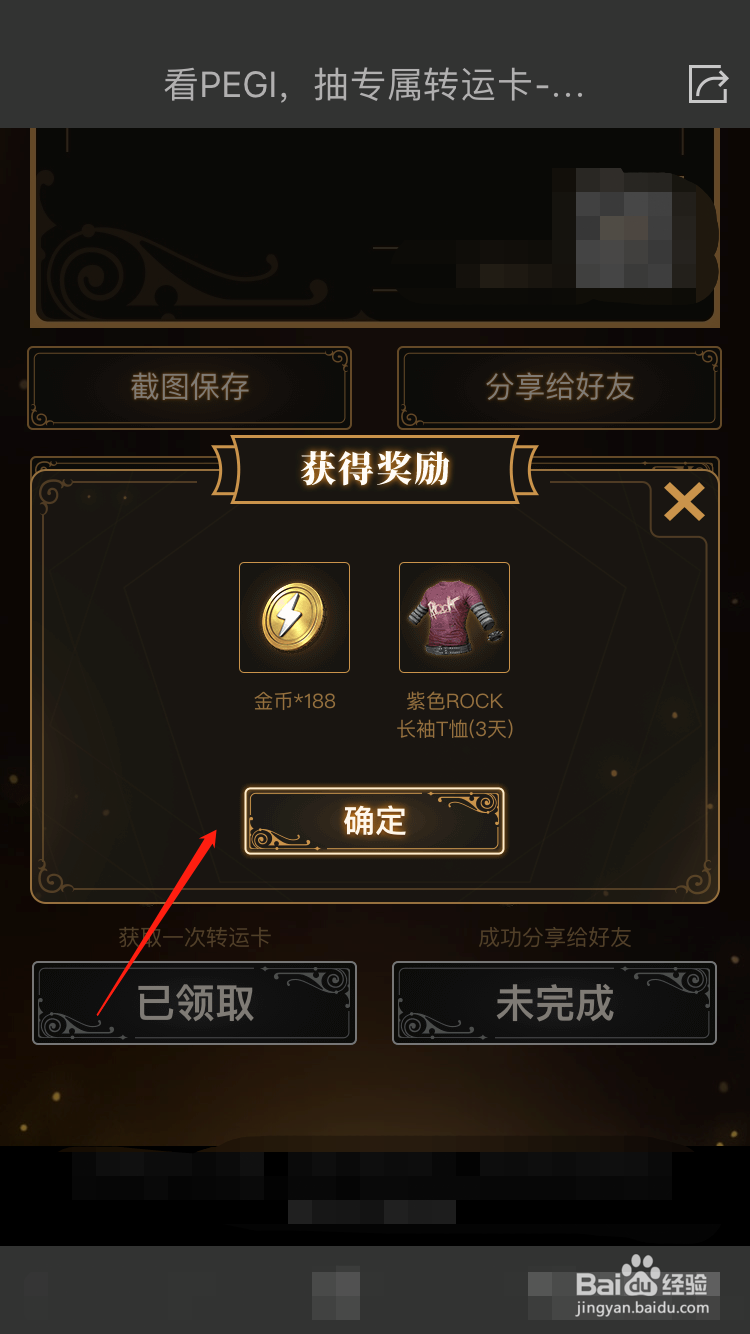
Task: Tap the transfer card image at top
Action: coord(375,227)
